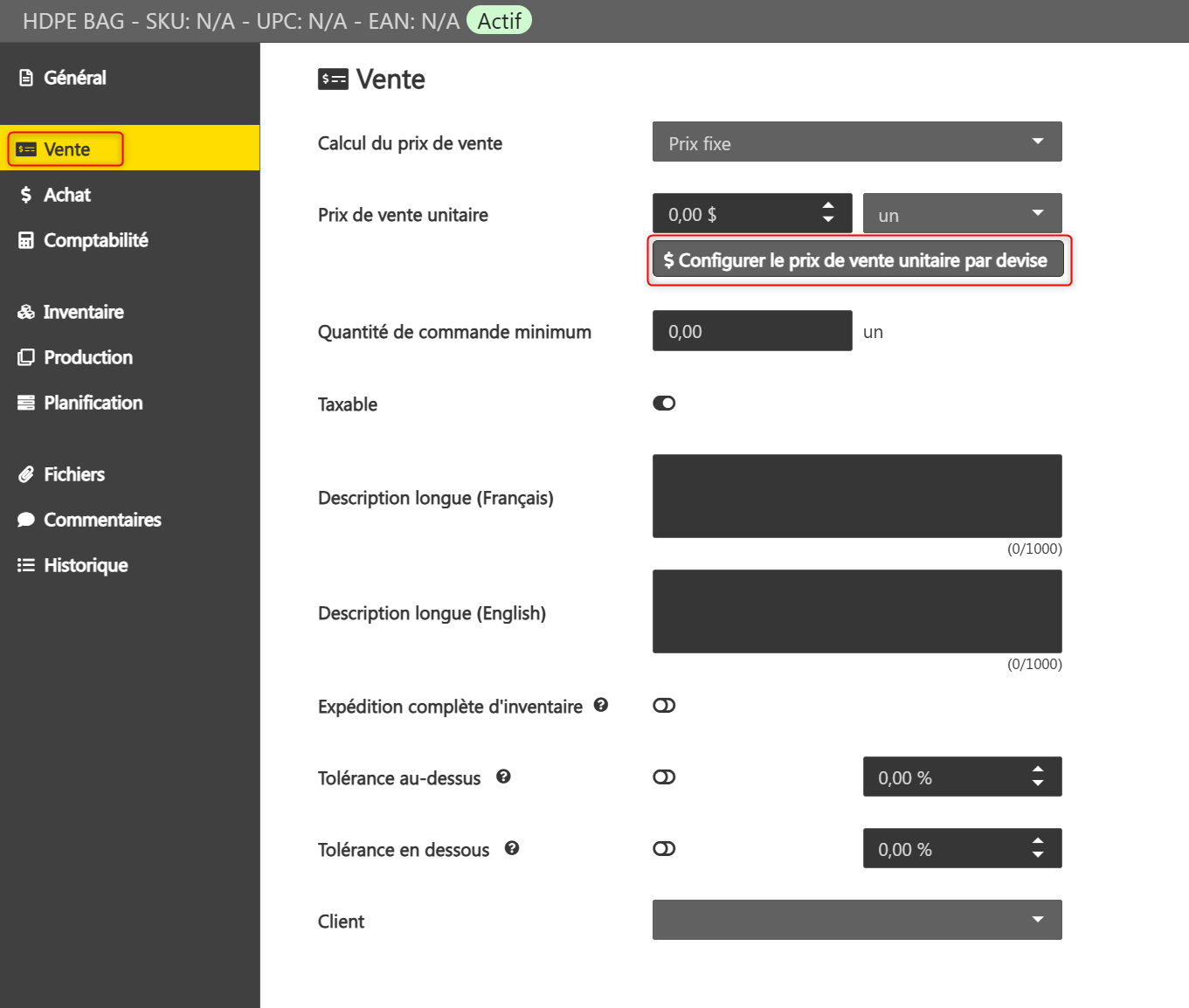Click the Général document icon in sidebar
Image resolution: width=1189 pixels, height=1008 pixels.
pos(26,78)
